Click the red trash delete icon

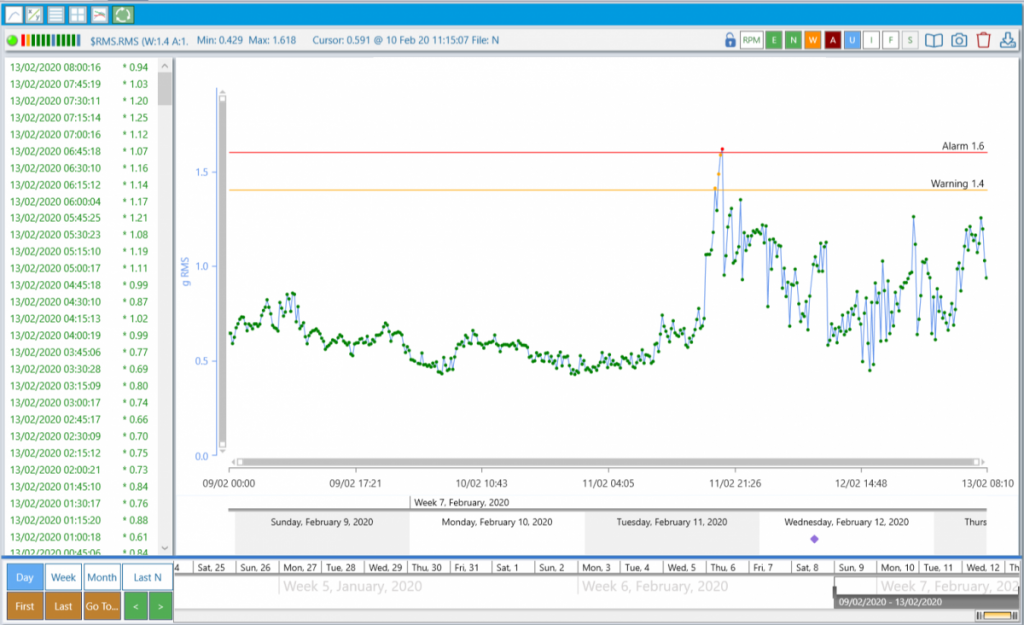click(984, 40)
